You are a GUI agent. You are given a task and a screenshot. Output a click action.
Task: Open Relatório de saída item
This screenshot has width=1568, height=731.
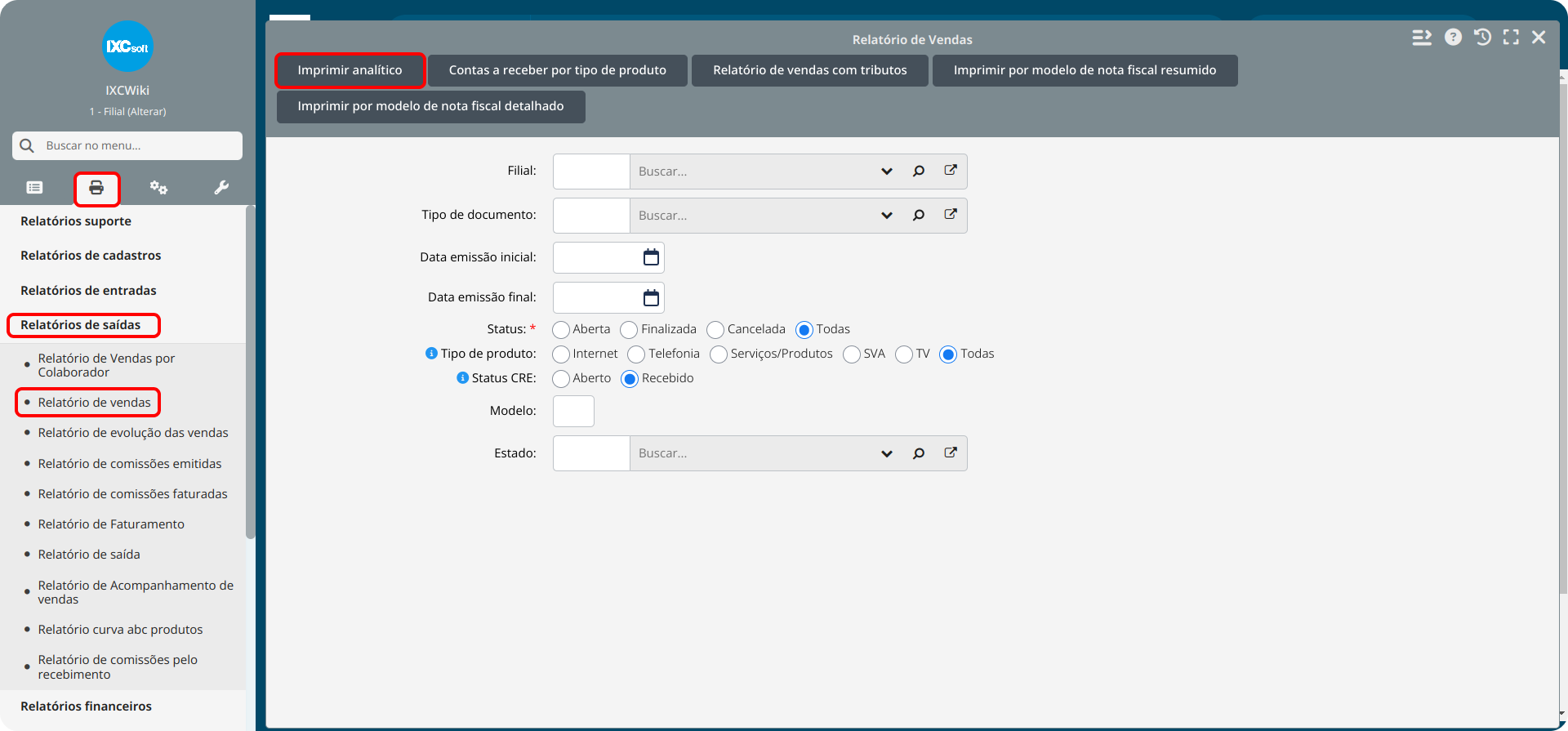coord(89,555)
